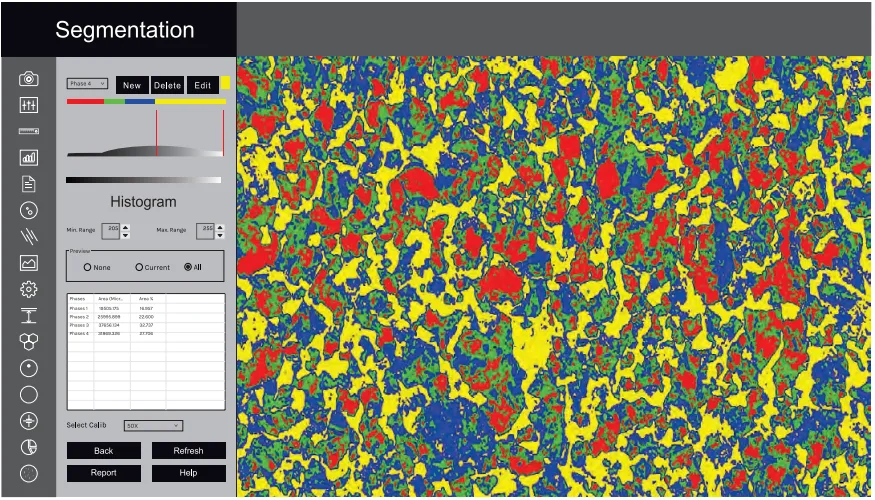The width and height of the screenshot is (875, 500).
Task: Click the Edit phase button
Action: click(x=203, y=85)
